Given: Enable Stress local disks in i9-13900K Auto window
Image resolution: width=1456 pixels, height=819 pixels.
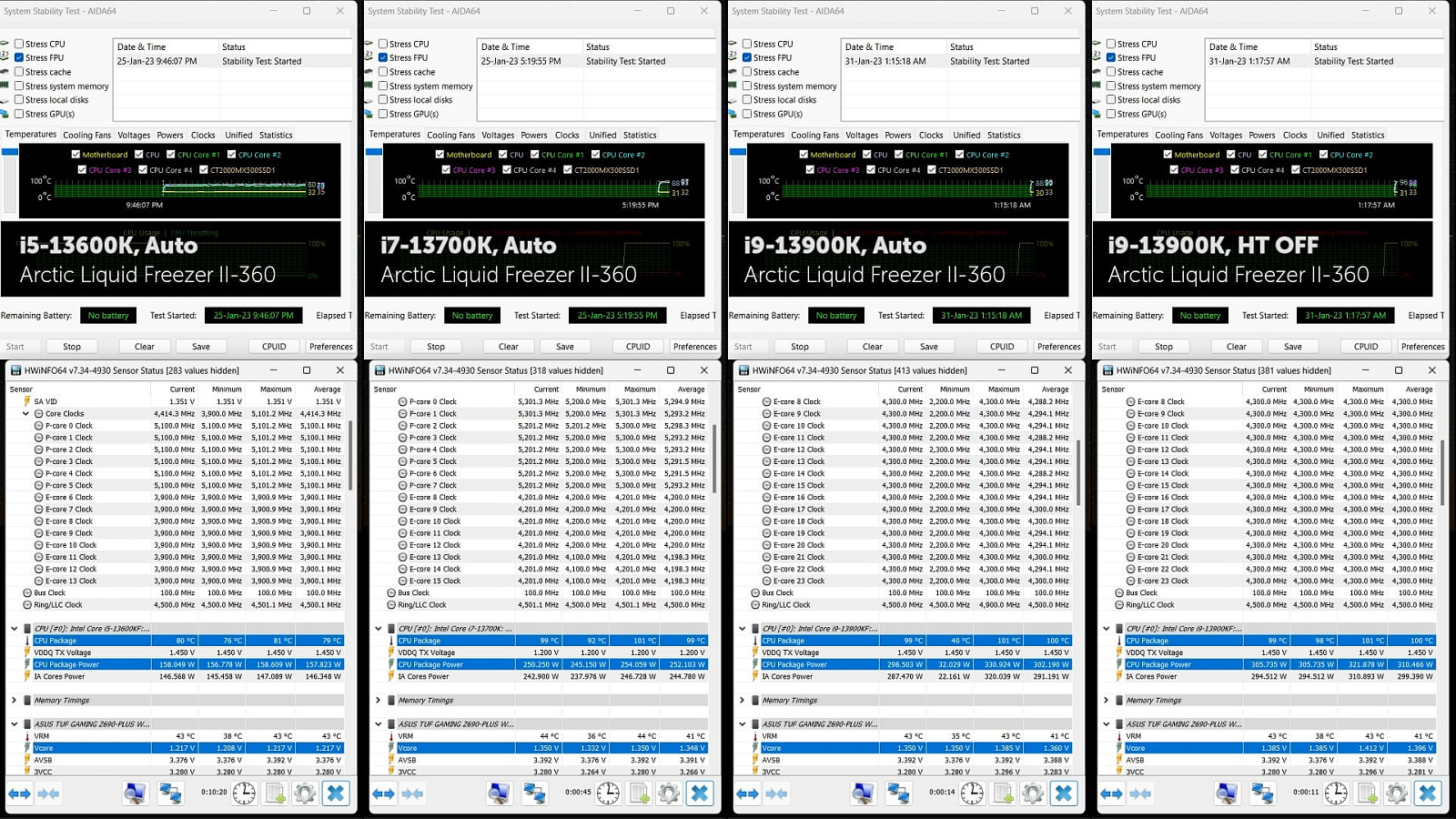Looking at the screenshot, I should tap(747, 100).
